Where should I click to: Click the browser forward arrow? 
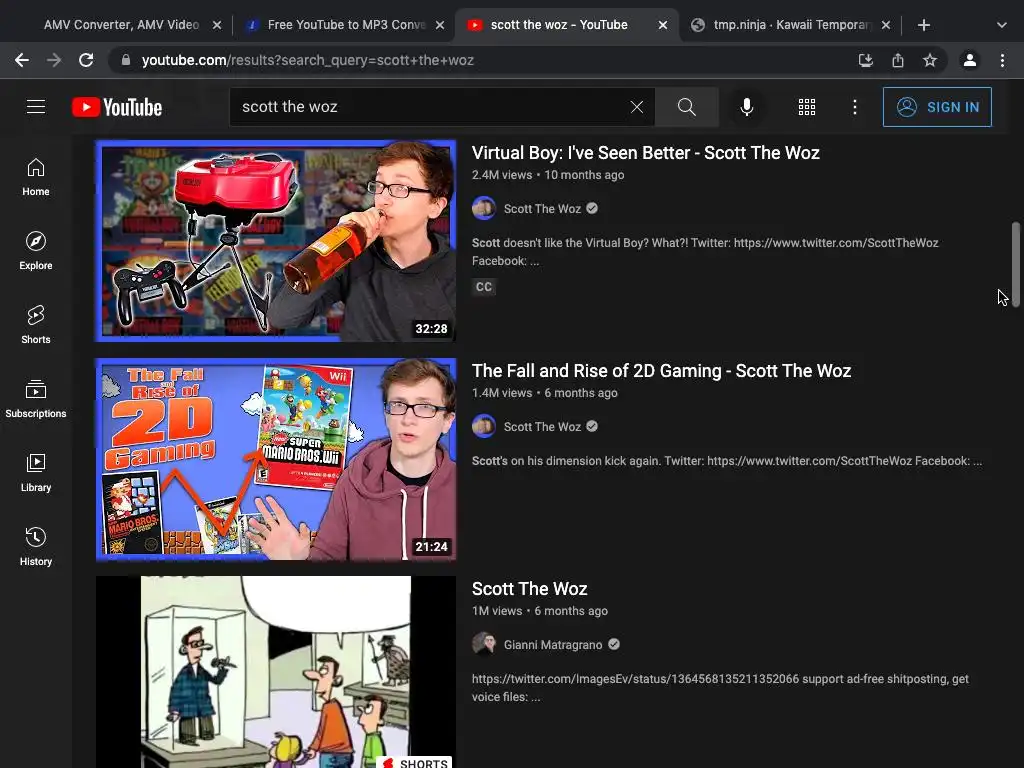(54, 60)
